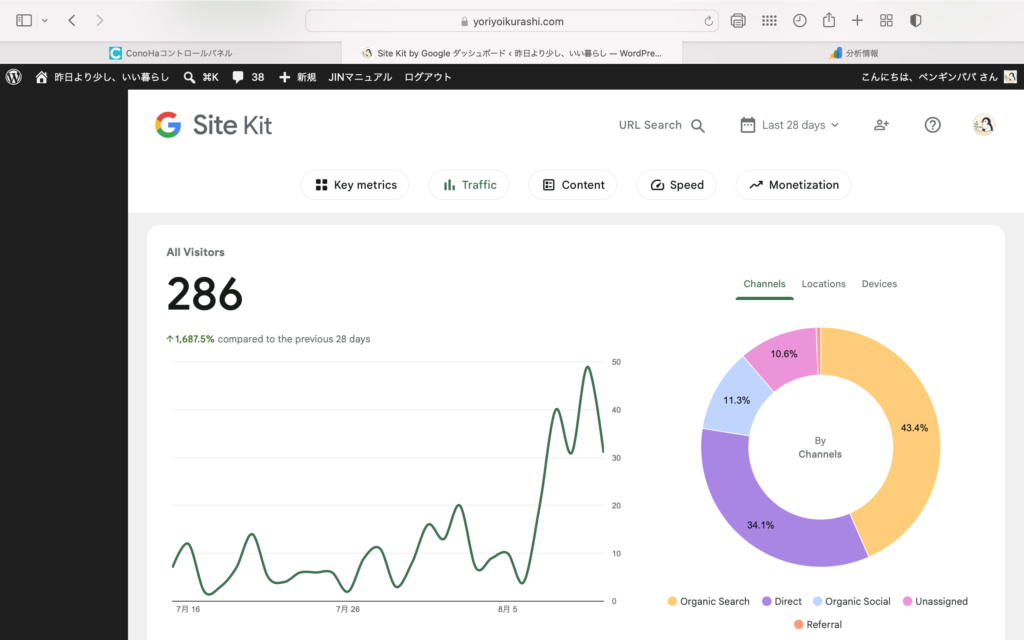This screenshot has width=1024, height=640.
Task: Open the grid apps icon in toolbar
Action: (769, 21)
